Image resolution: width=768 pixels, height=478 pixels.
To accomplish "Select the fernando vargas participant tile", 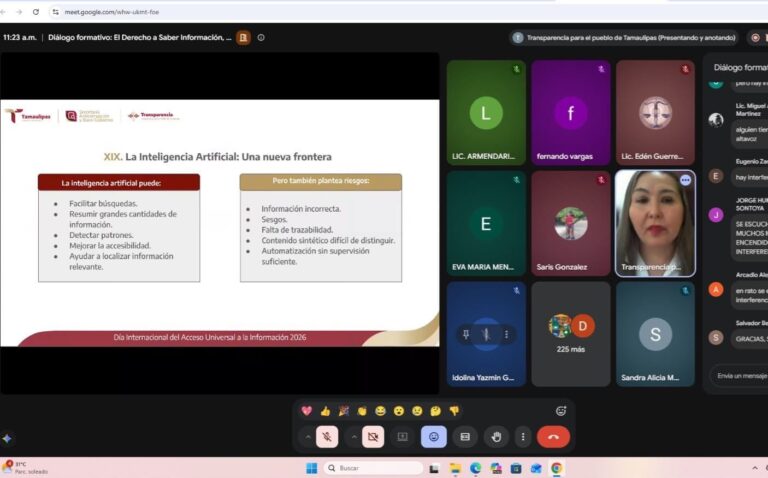I will (571, 113).
